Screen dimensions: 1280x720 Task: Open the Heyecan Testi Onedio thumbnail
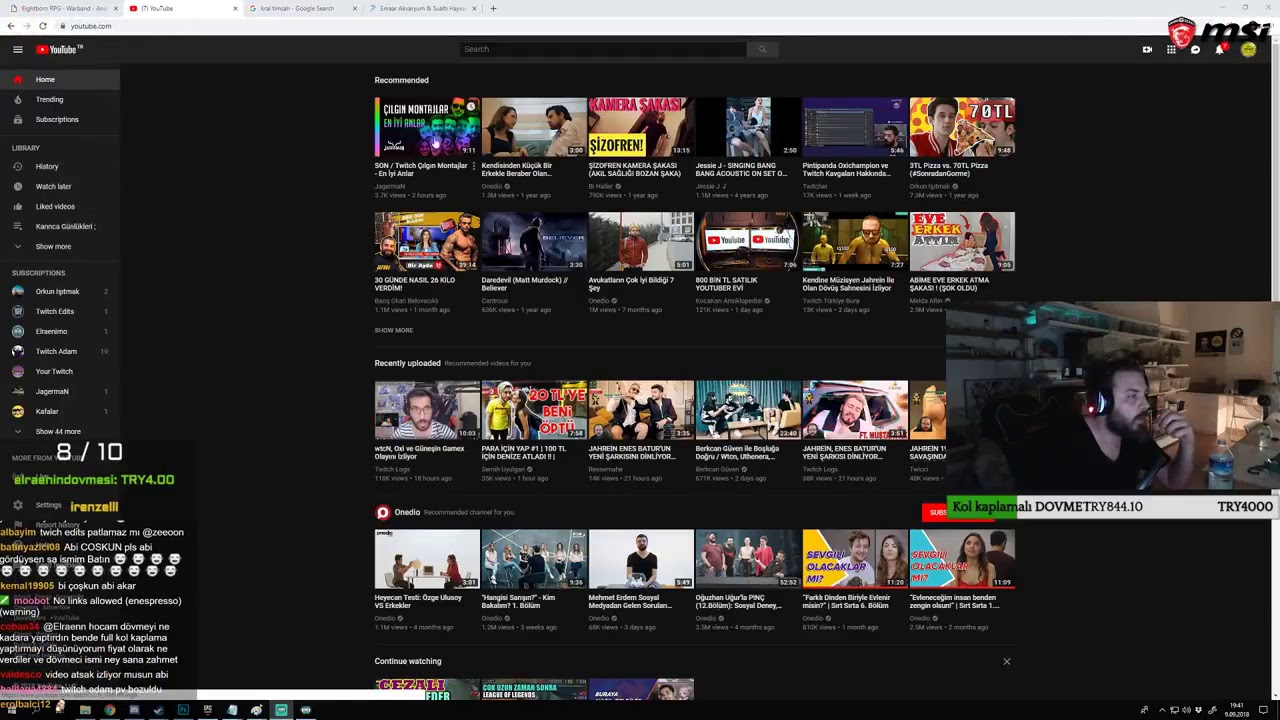click(427, 559)
